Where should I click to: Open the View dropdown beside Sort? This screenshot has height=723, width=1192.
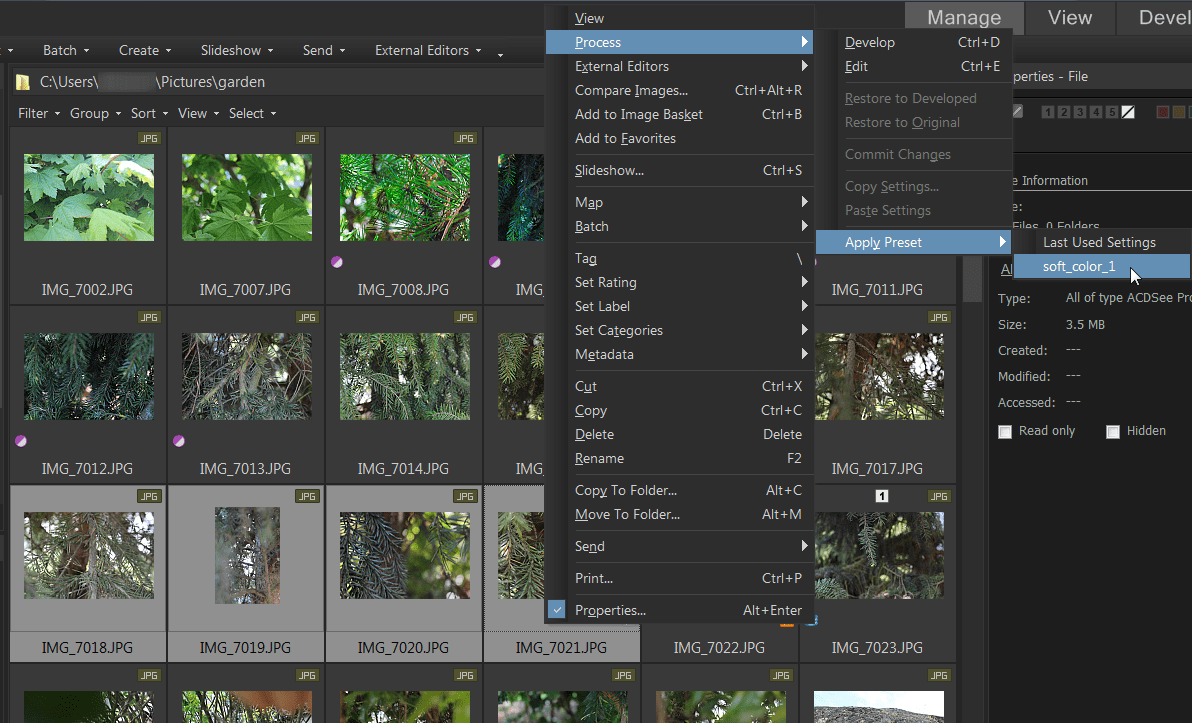point(198,113)
